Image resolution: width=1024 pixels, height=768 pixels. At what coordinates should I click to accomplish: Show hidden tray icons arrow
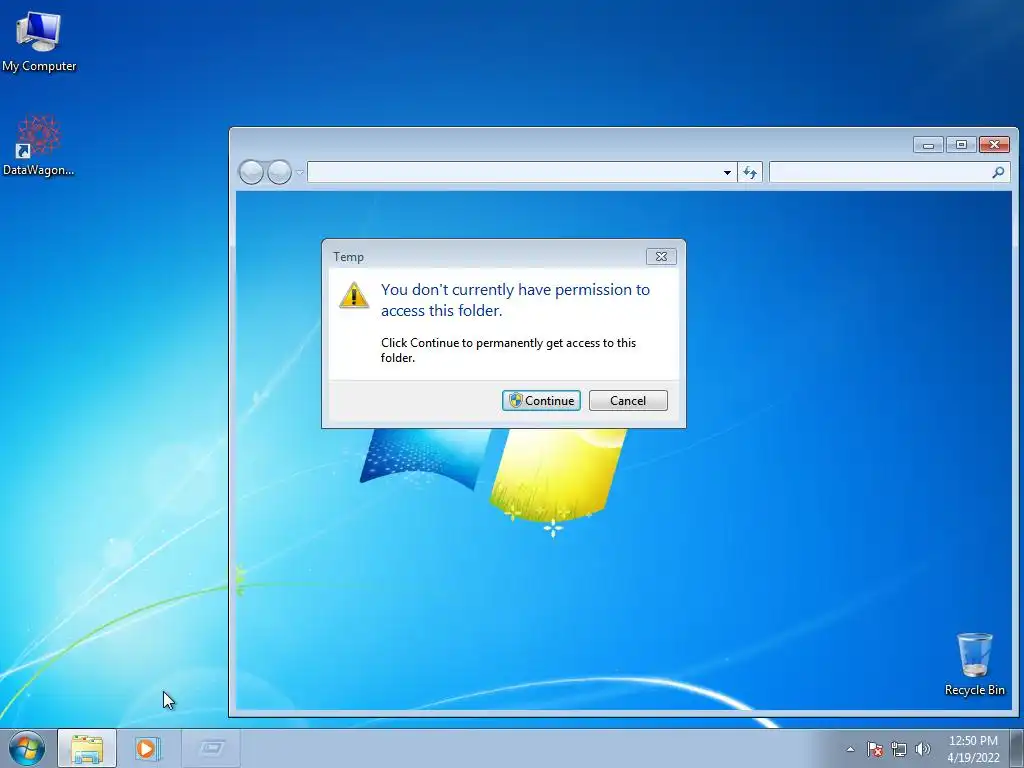pos(850,749)
